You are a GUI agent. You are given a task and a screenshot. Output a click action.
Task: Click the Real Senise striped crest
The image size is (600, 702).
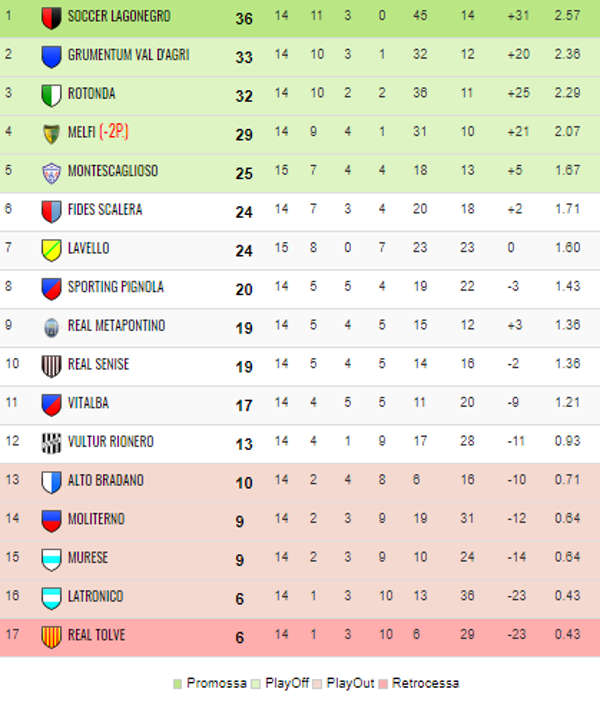point(51,367)
